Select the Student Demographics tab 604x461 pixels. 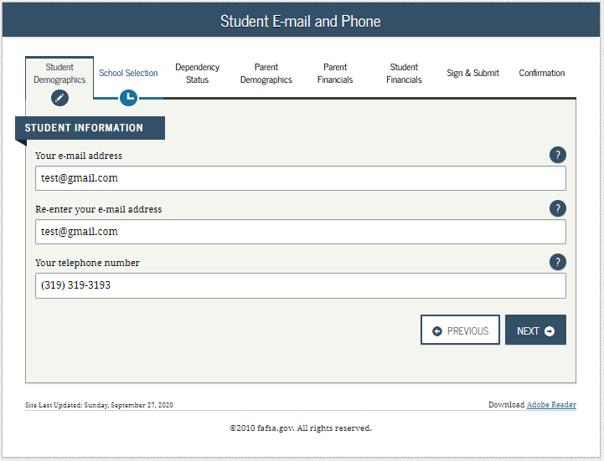(59, 73)
